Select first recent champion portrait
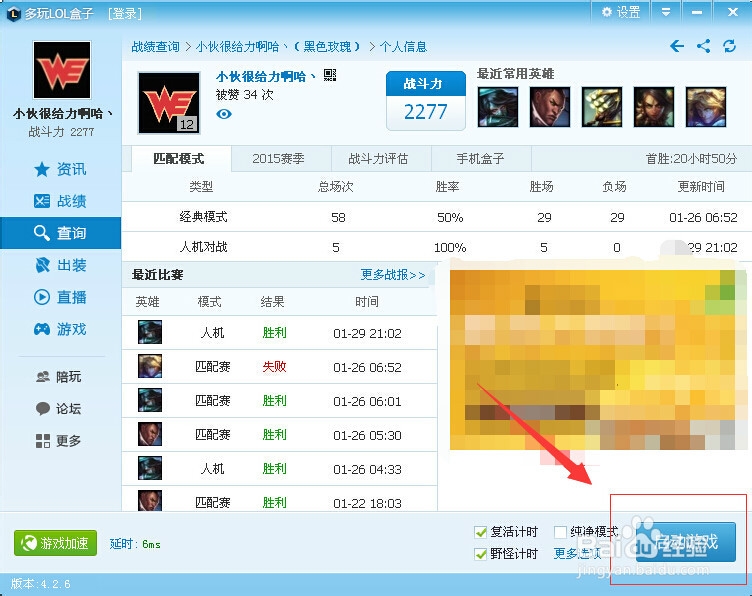This screenshot has width=752, height=596. (498, 107)
